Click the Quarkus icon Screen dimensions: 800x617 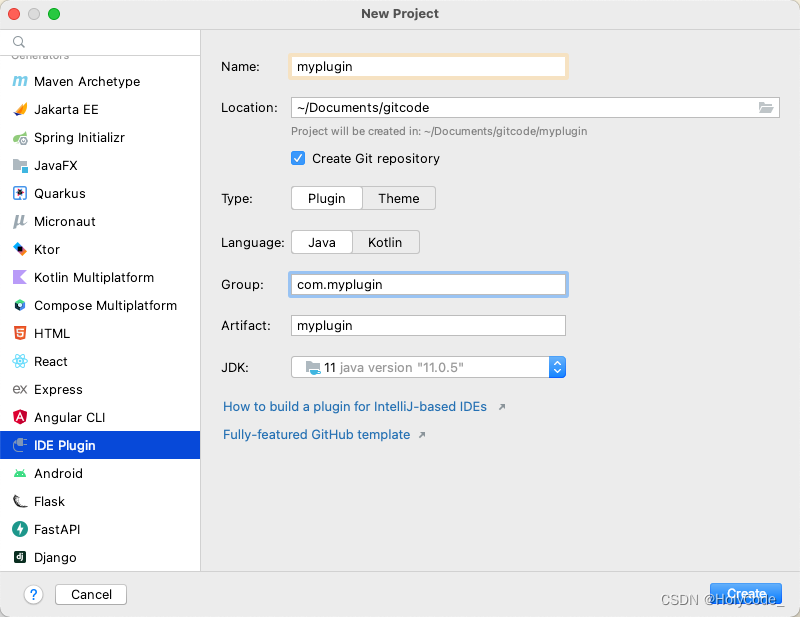20,193
